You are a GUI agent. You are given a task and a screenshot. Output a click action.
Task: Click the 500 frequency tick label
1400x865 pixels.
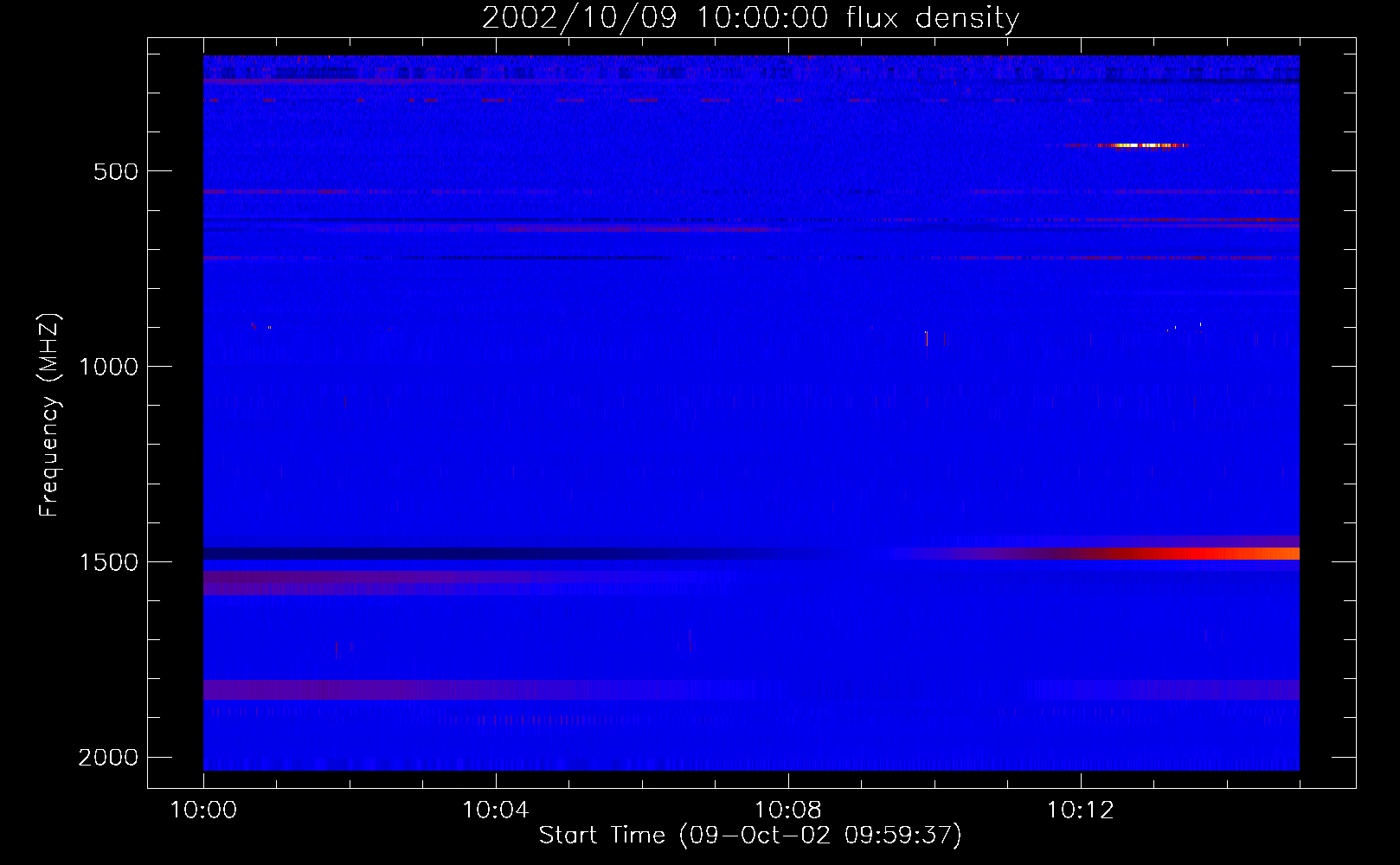(x=116, y=171)
